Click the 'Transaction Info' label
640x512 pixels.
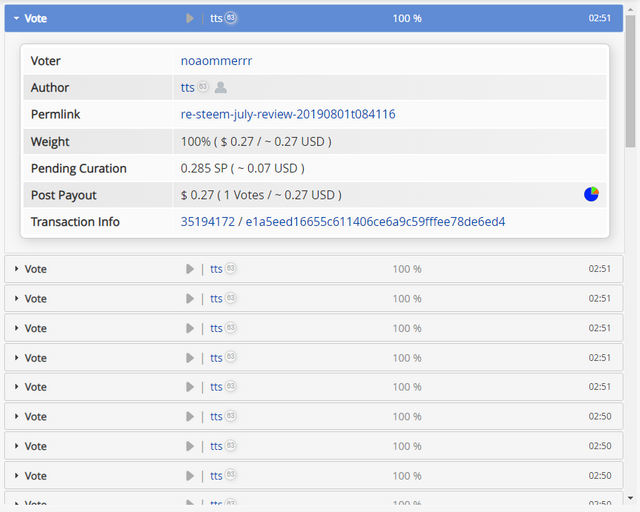tap(75, 222)
